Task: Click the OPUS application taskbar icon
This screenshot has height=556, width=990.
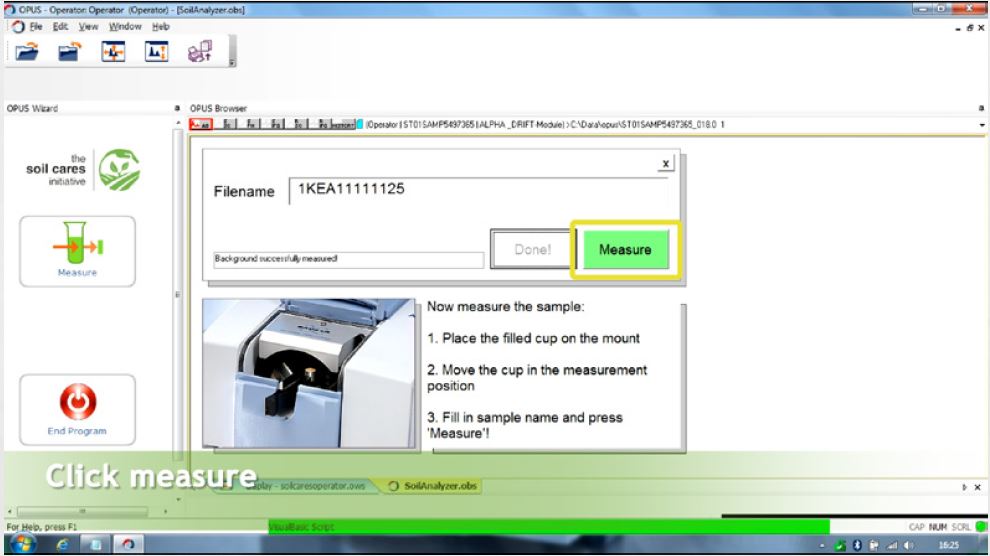Action: coord(128,544)
